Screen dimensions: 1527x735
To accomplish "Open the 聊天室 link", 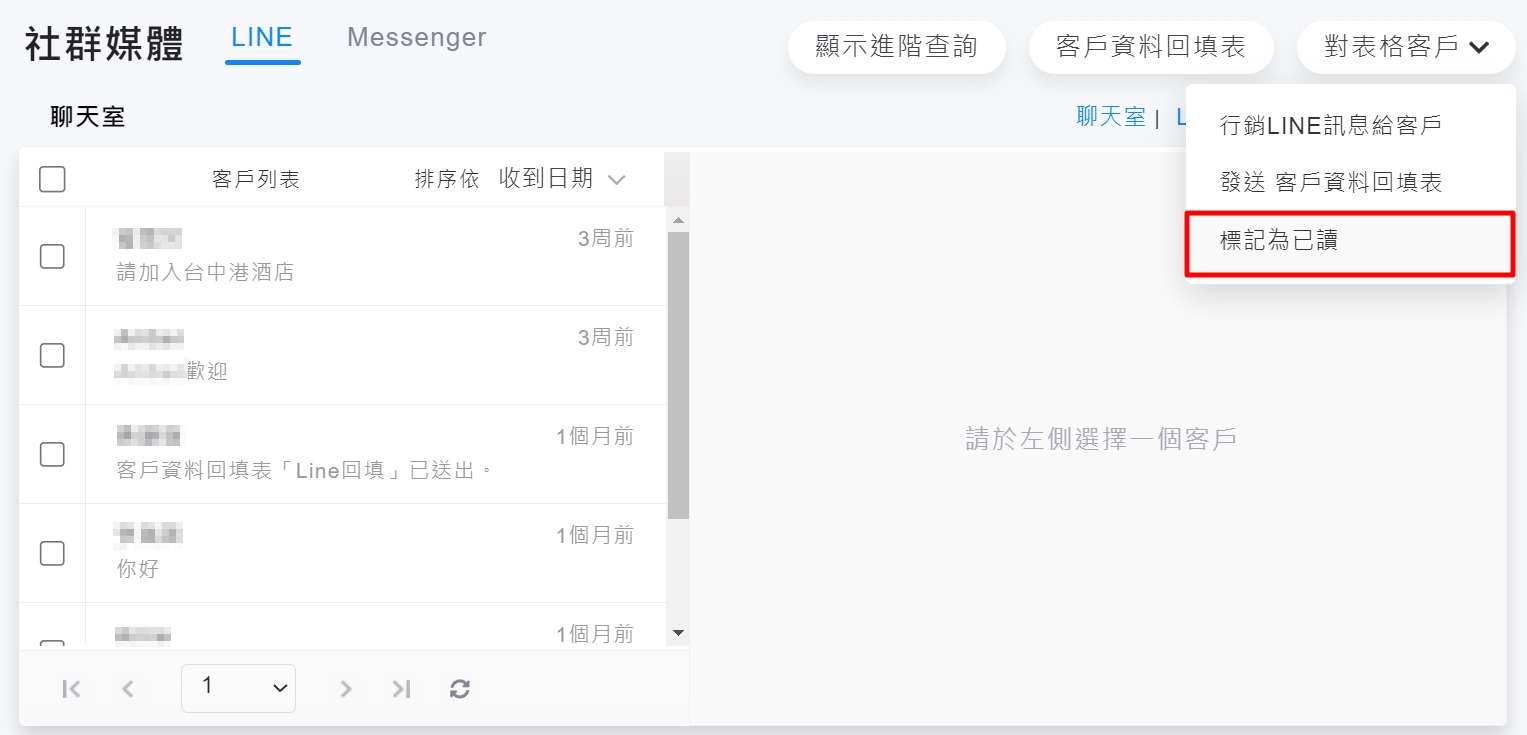I will 1110,117.
